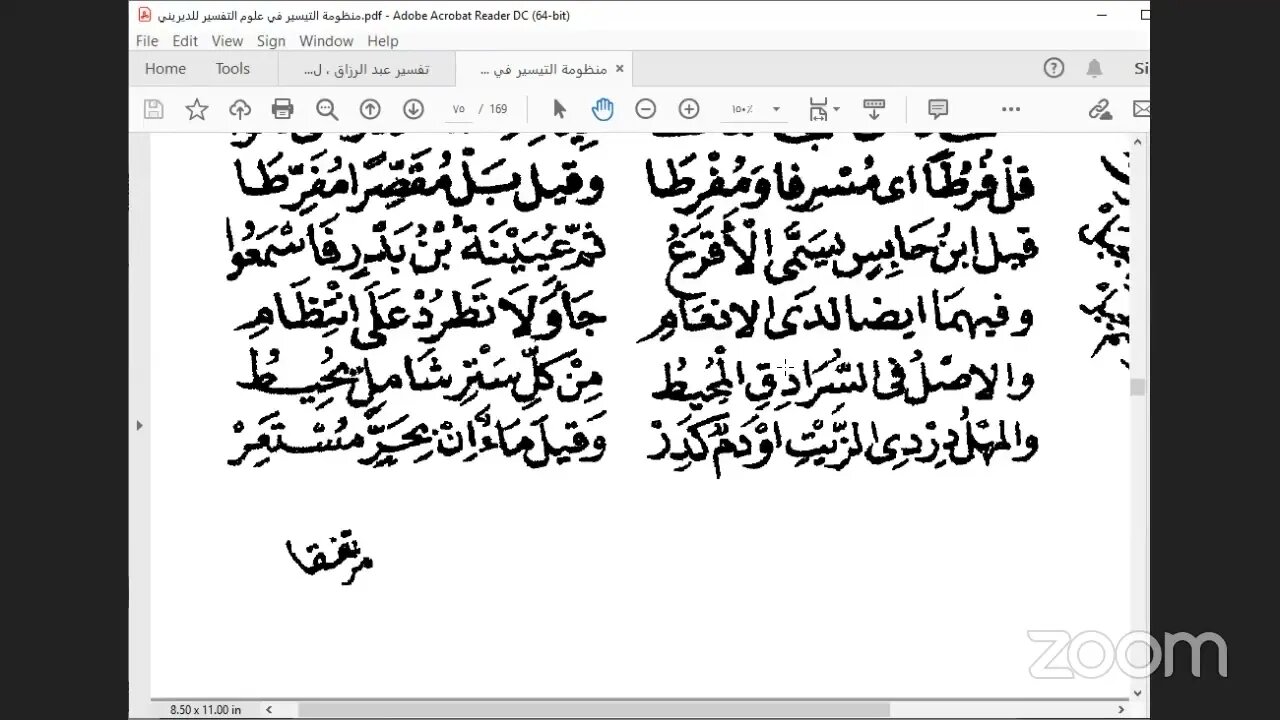Click the Save file icon

coord(153,109)
